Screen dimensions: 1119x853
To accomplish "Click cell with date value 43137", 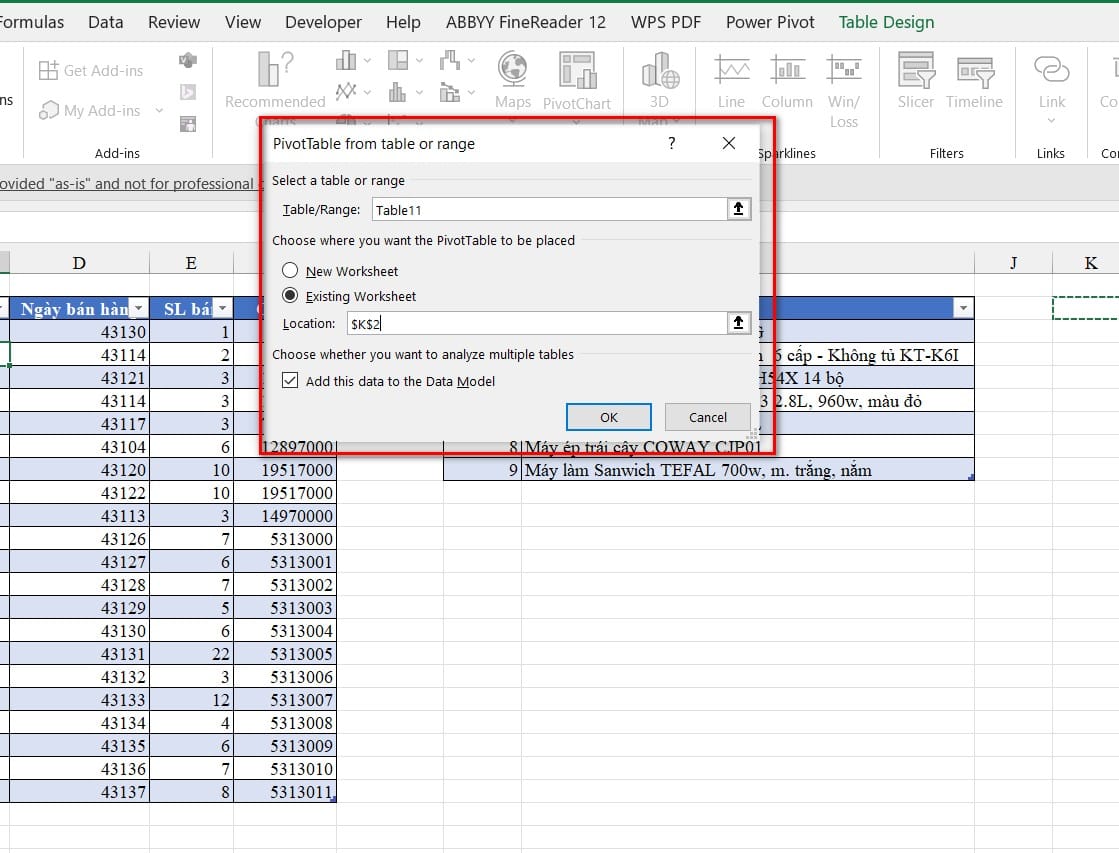I will tap(79, 792).
